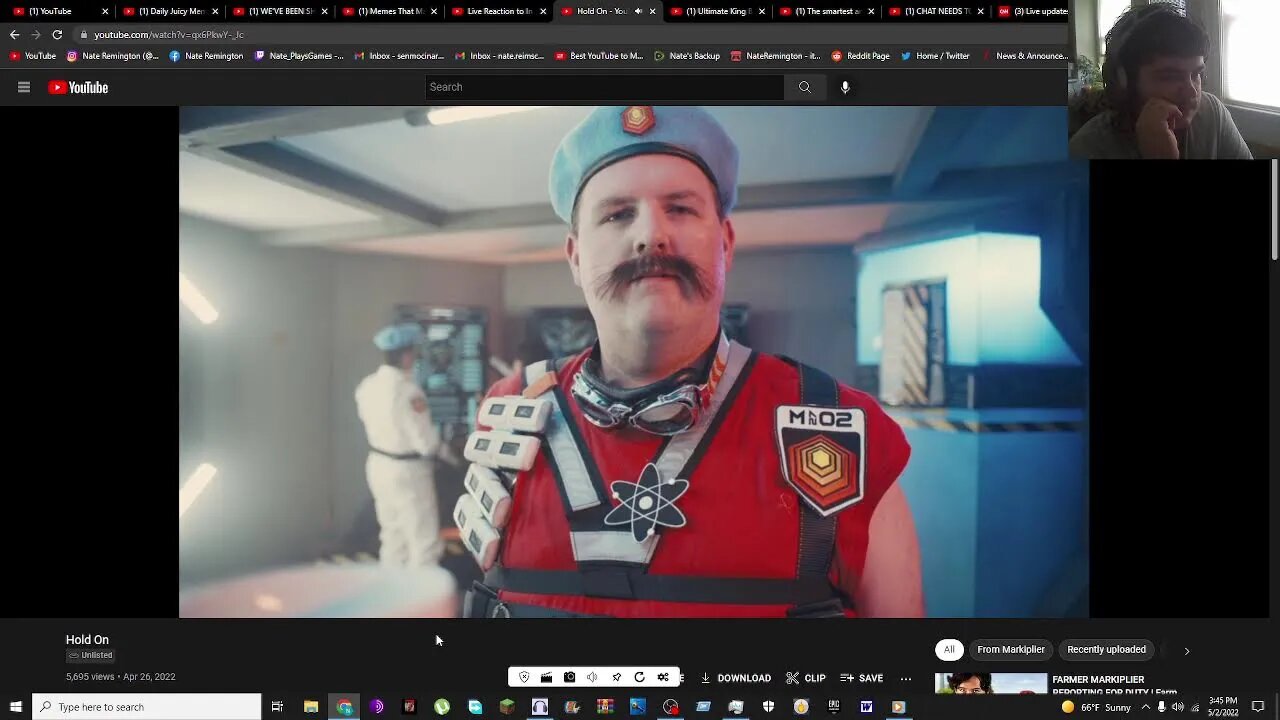Open the Inbox - senmocinar Gmail bookmark
This screenshot has height=720, width=1280.
[x=399, y=56]
